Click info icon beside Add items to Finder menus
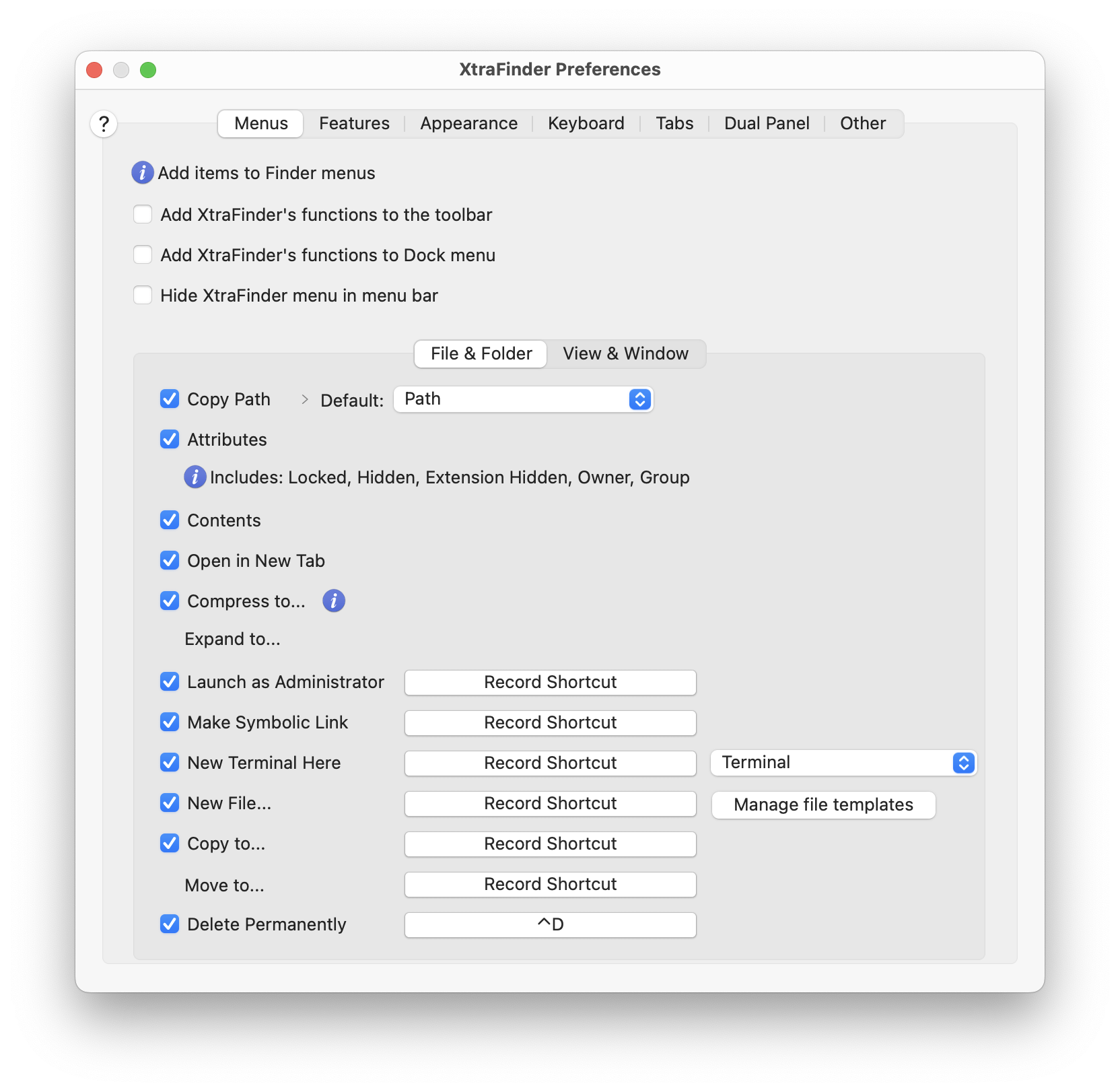1120x1092 pixels. 142,173
